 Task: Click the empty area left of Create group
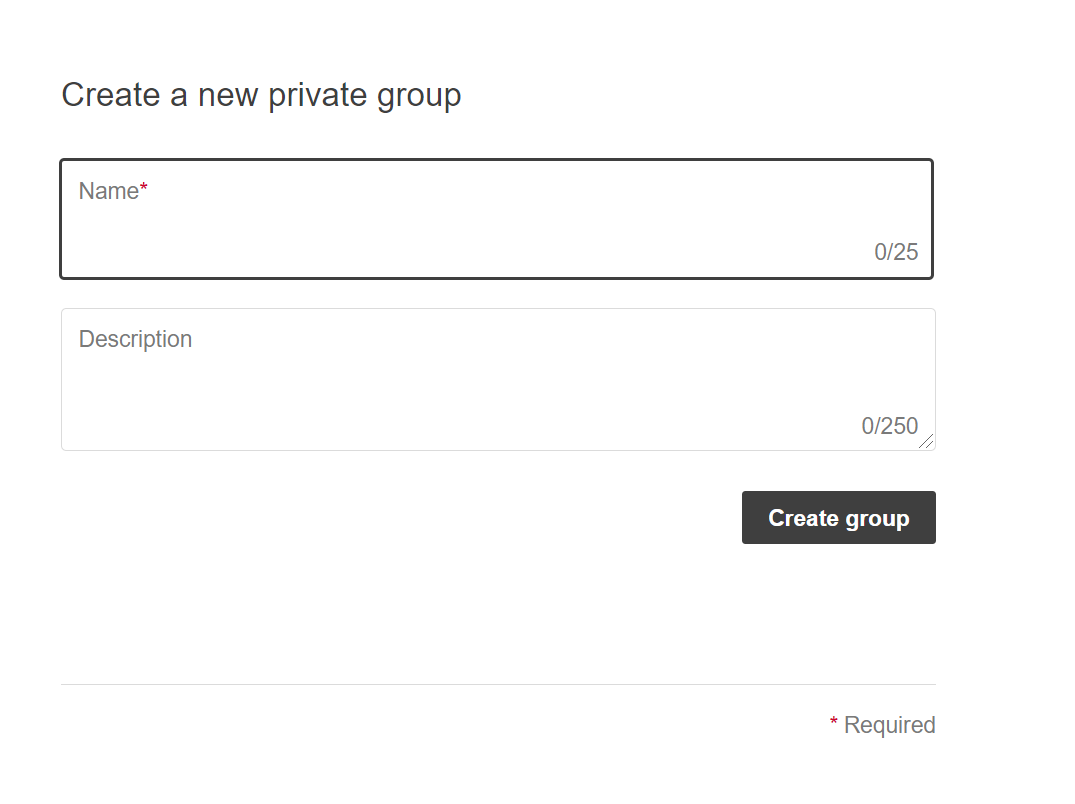(x=400, y=518)
